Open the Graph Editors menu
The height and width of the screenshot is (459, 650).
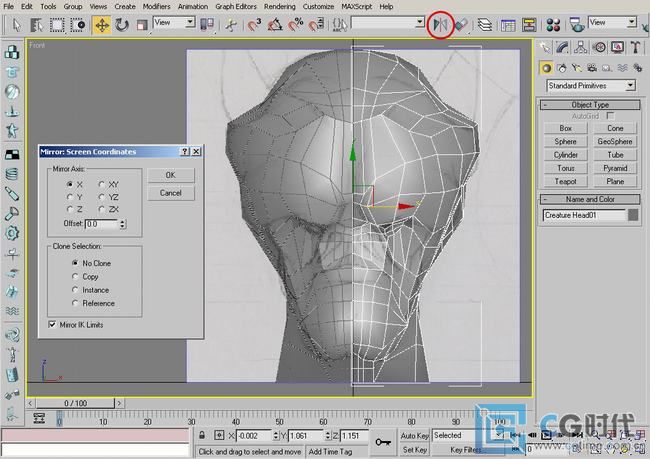235,7
